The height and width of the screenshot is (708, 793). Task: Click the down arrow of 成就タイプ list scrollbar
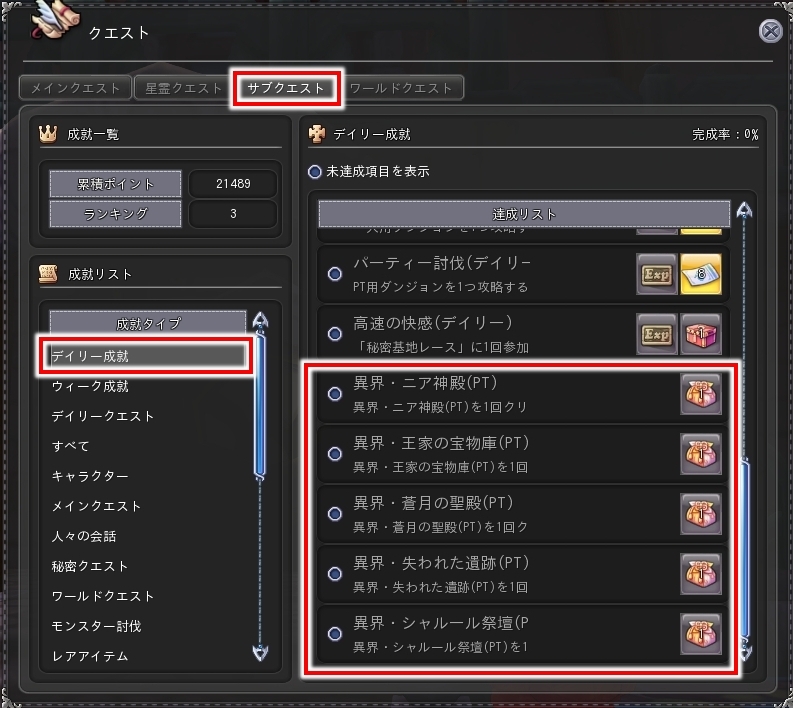260,652
